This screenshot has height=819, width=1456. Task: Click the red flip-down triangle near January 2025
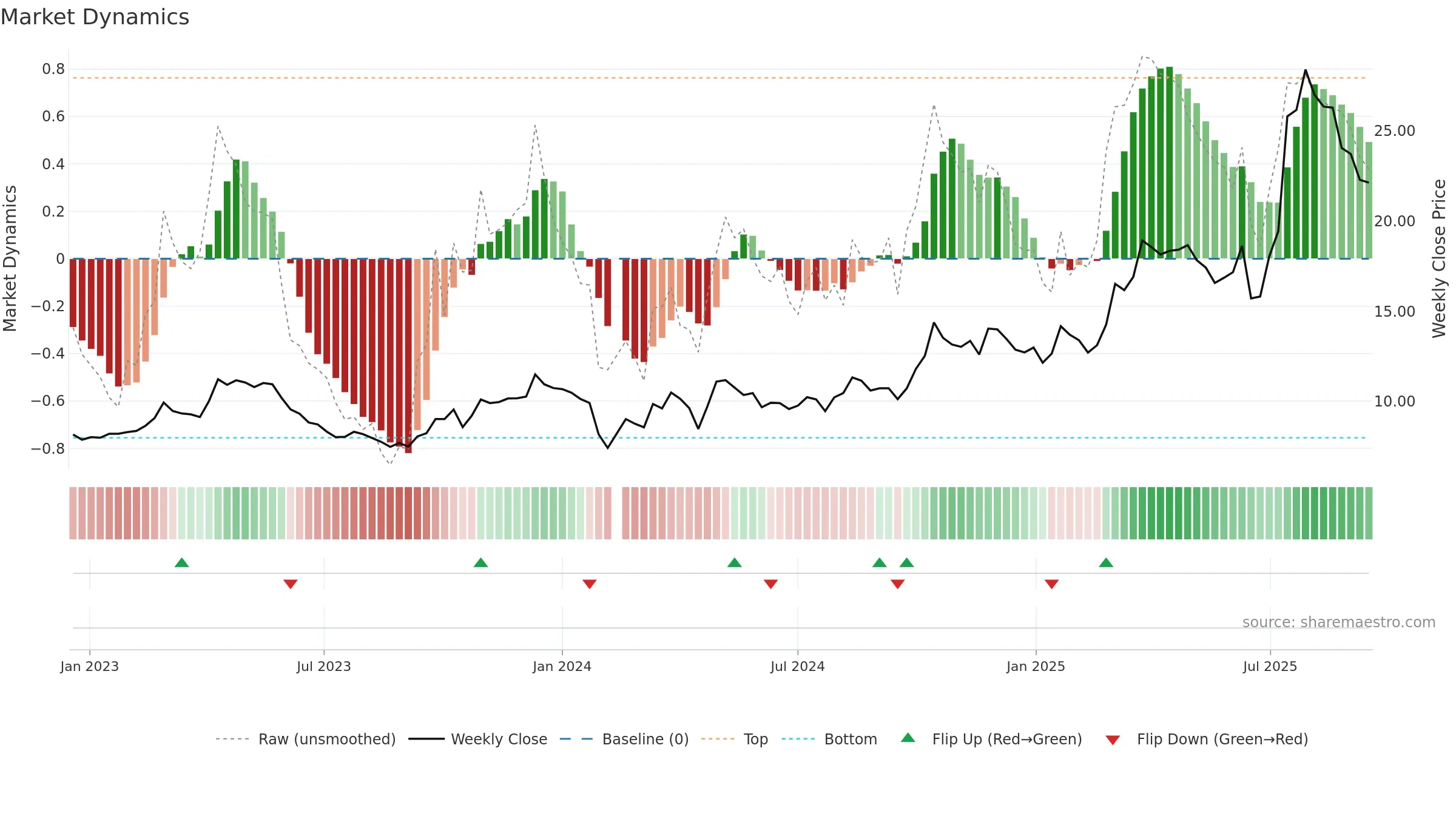[1051, 584]
